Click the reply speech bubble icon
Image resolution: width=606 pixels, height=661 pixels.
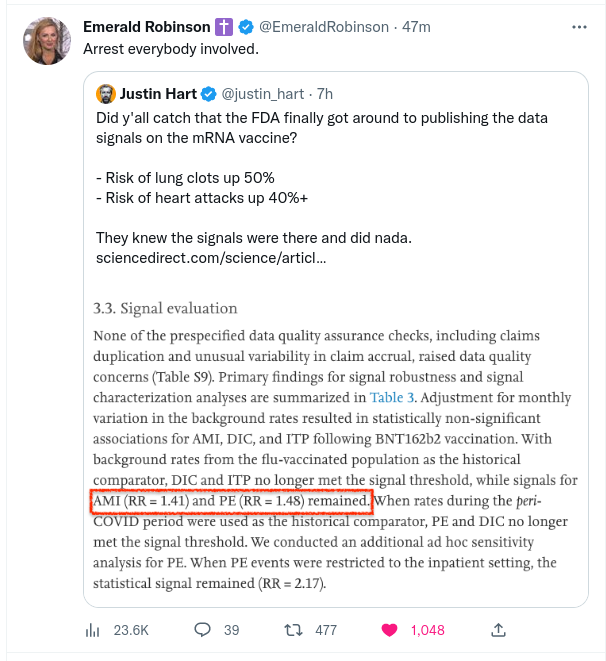pyautogui.click(x=202, y=630)
